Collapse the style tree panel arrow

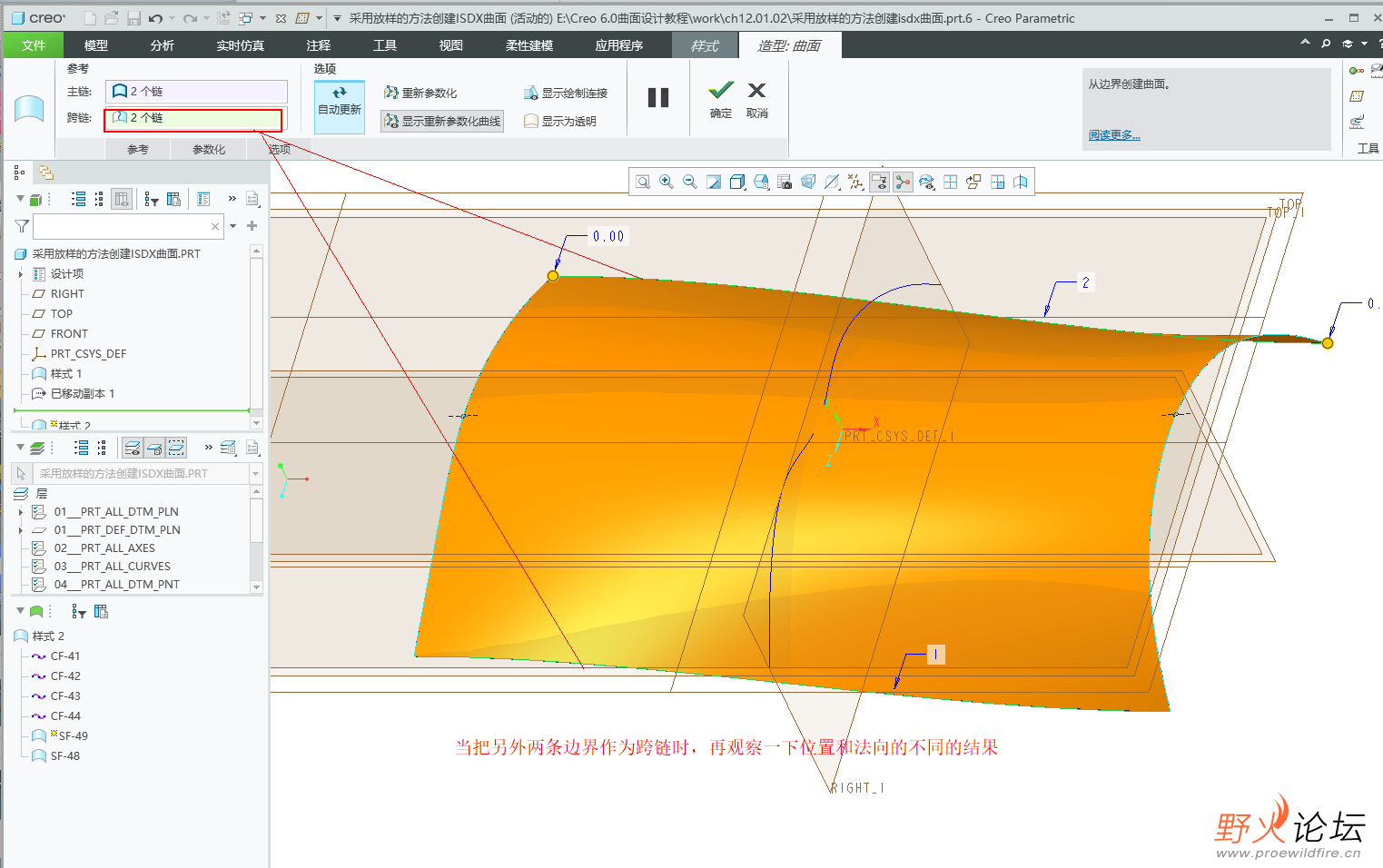click(20, 611)
